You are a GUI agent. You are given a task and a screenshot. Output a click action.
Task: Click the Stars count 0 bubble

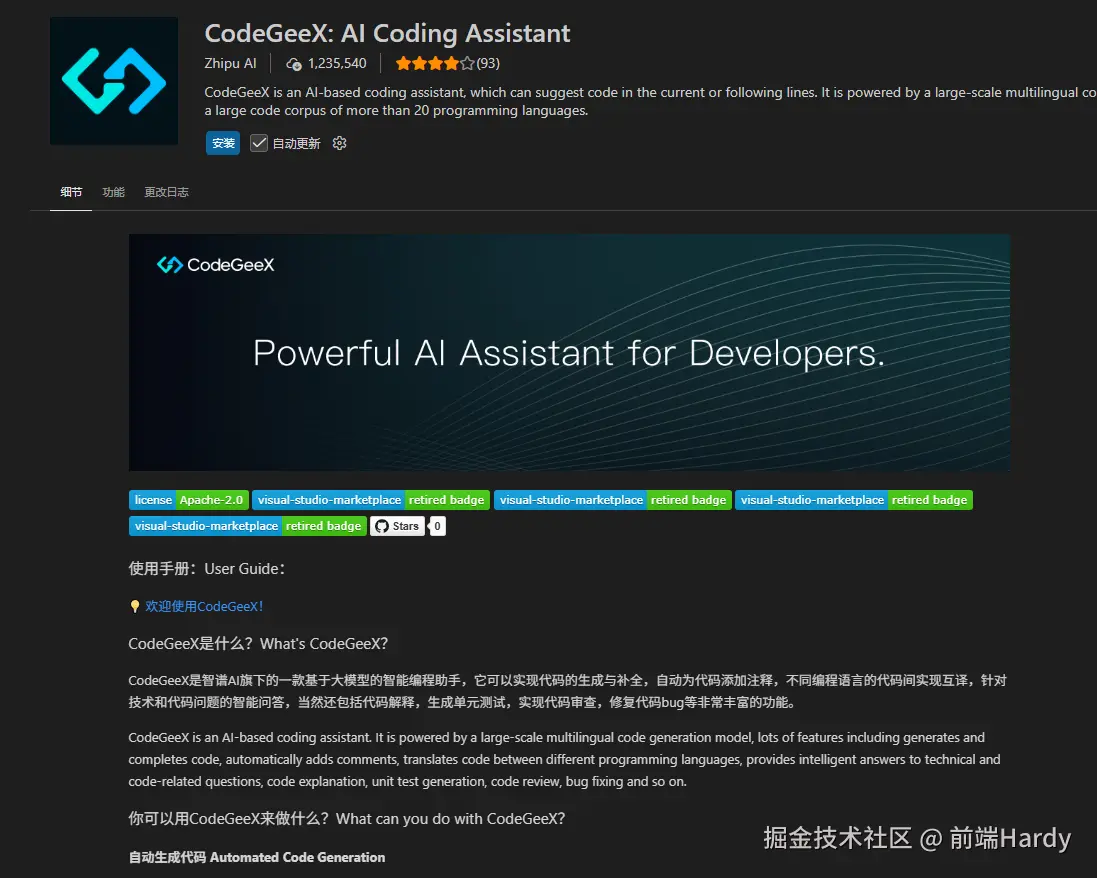(x=437, y=526)
